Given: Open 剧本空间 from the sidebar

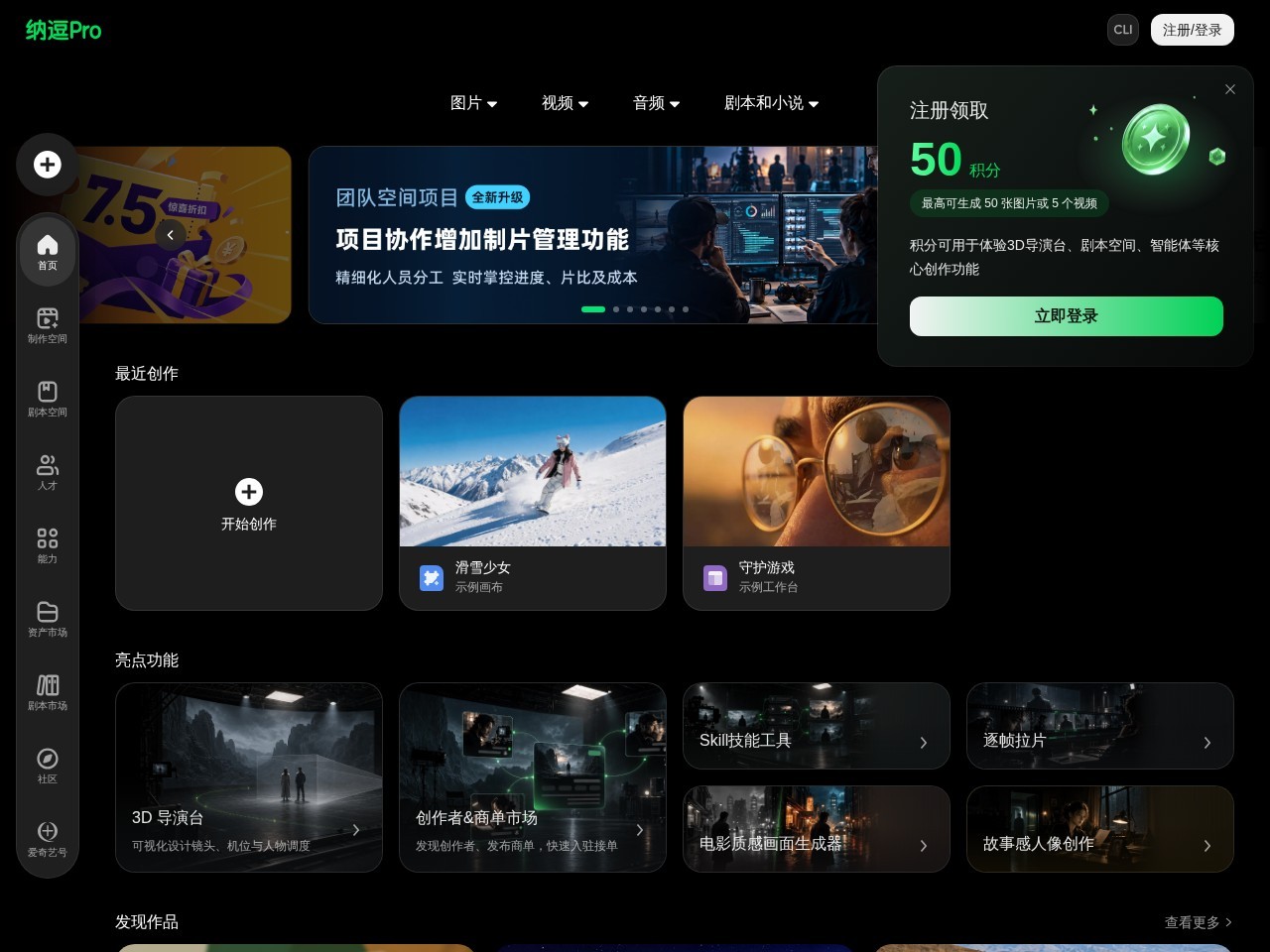Looking at the screenshot, I should pyautogui.click(x=48, y=399).
